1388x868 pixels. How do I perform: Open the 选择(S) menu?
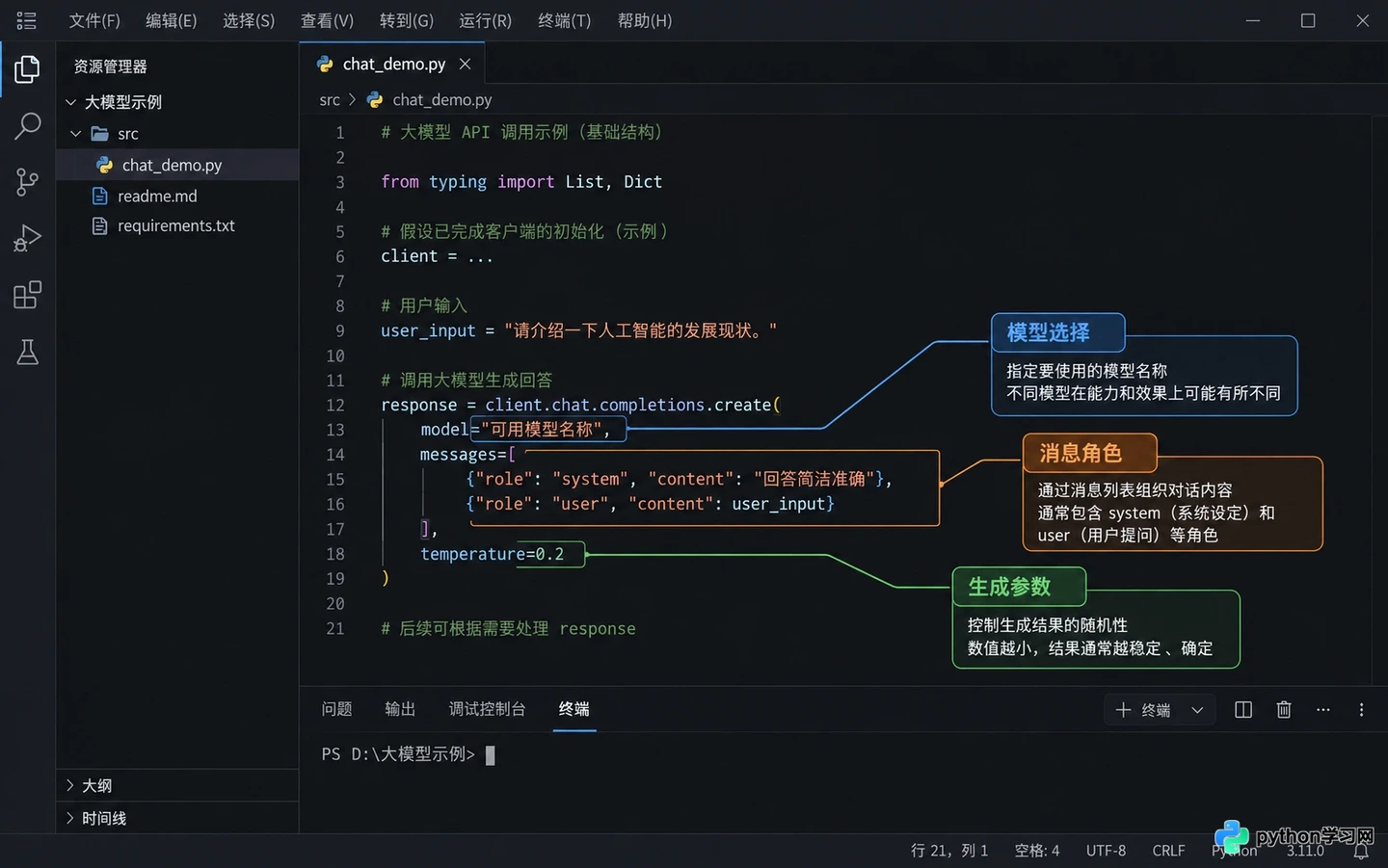click(x=249, y=20)
